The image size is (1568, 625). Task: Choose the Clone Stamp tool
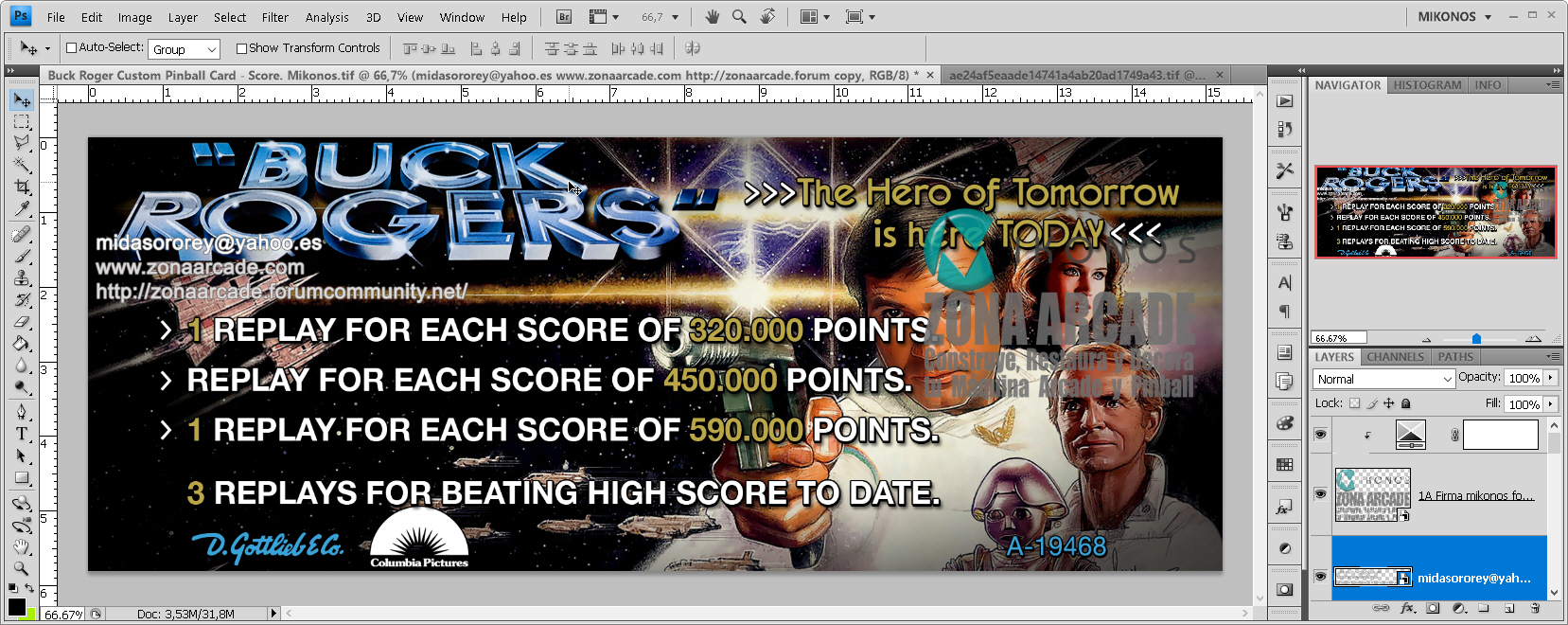click(x=21, y=278)
